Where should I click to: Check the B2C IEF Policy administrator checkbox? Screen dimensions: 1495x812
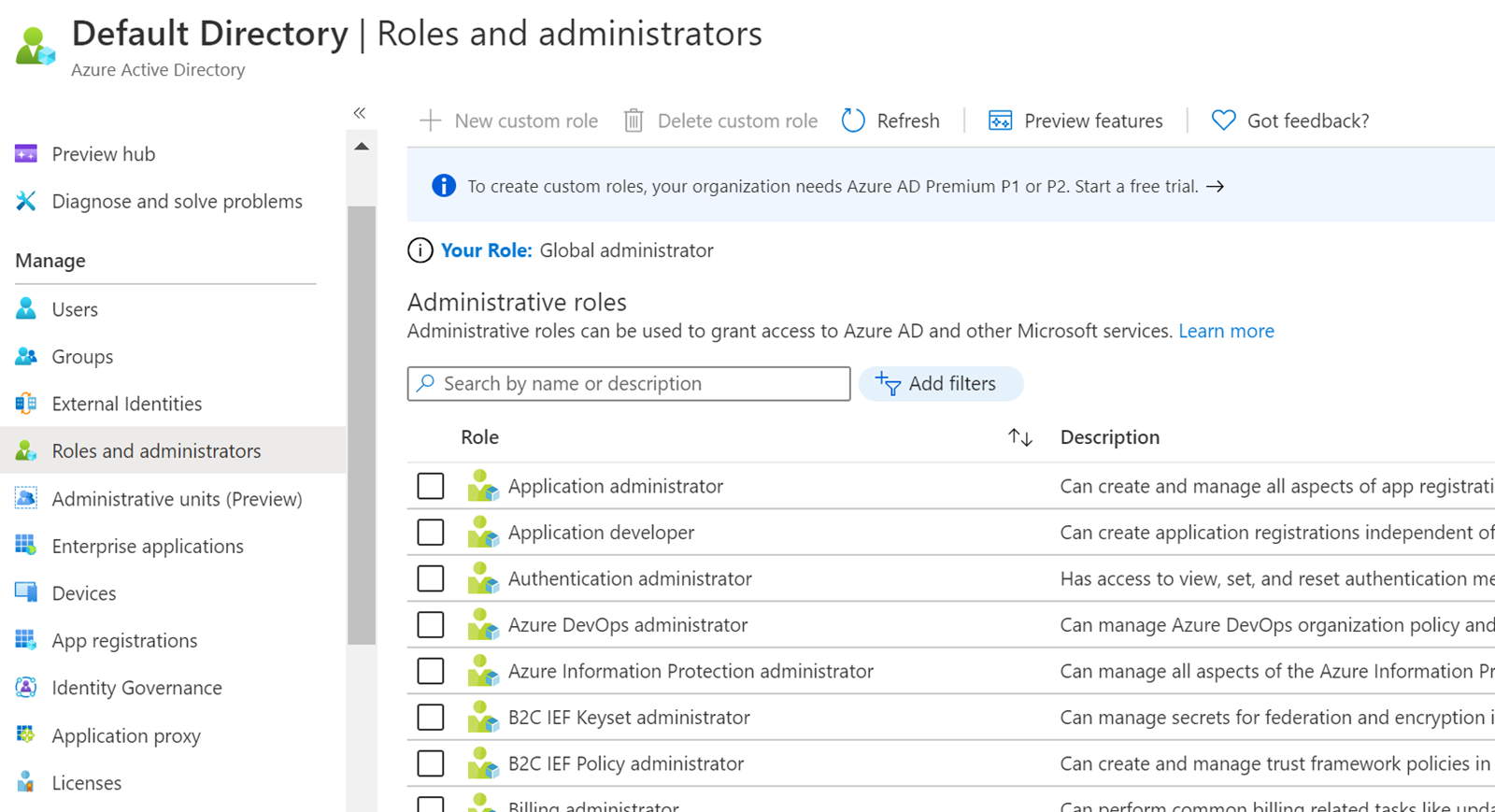431,763
